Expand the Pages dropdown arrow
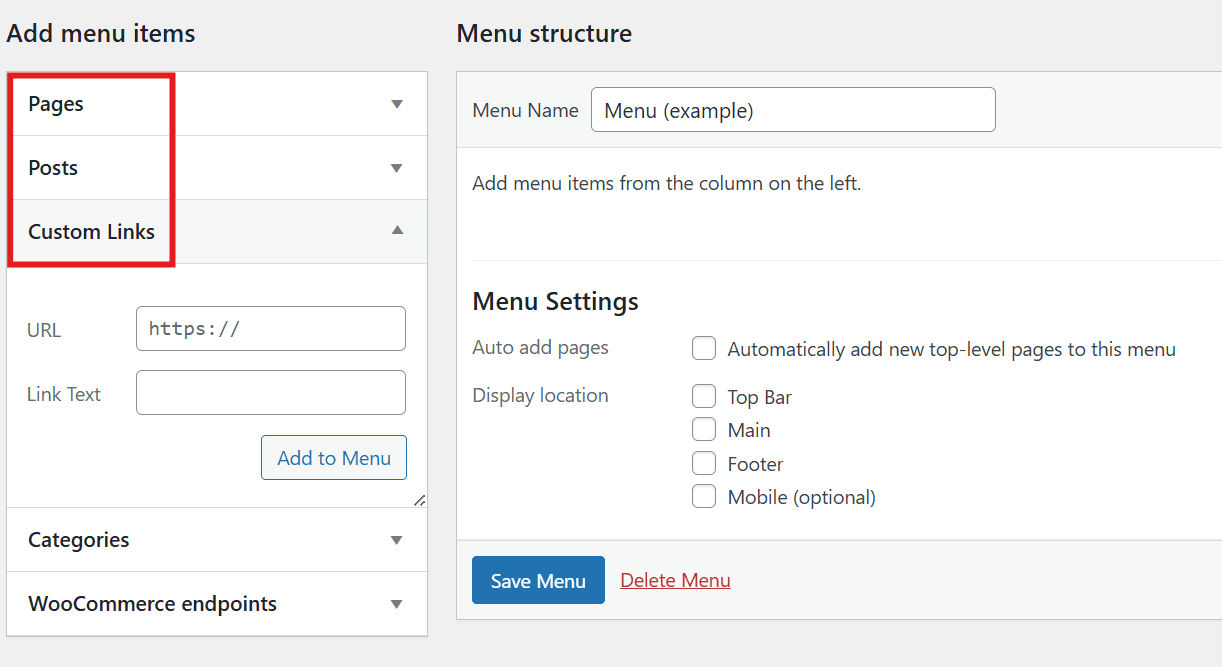Viewport: 1222px width, 667px height. click(397, 103)
